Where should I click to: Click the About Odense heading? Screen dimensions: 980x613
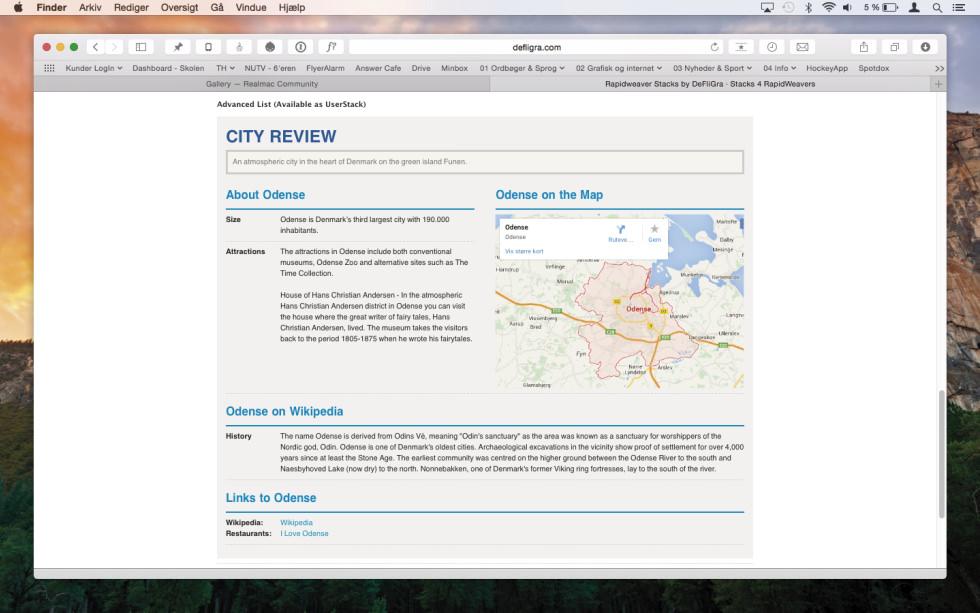(x=266, y=195)
